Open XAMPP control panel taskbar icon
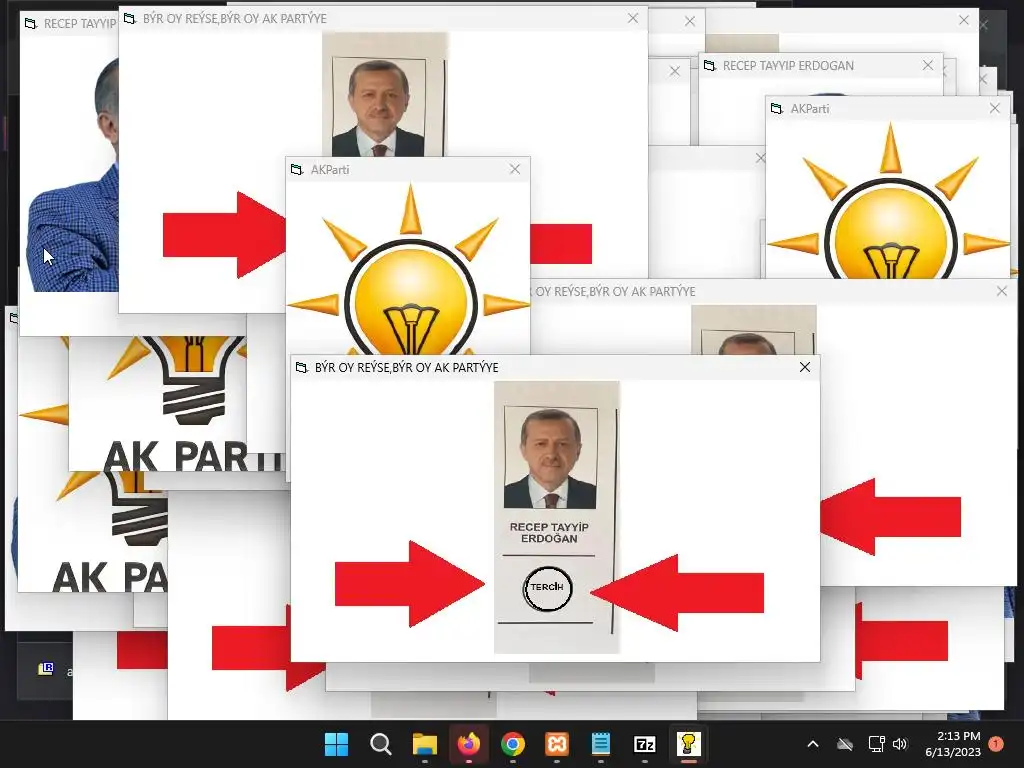The width and height of the screenshot is (1024, 768). (x=556, y=744)
